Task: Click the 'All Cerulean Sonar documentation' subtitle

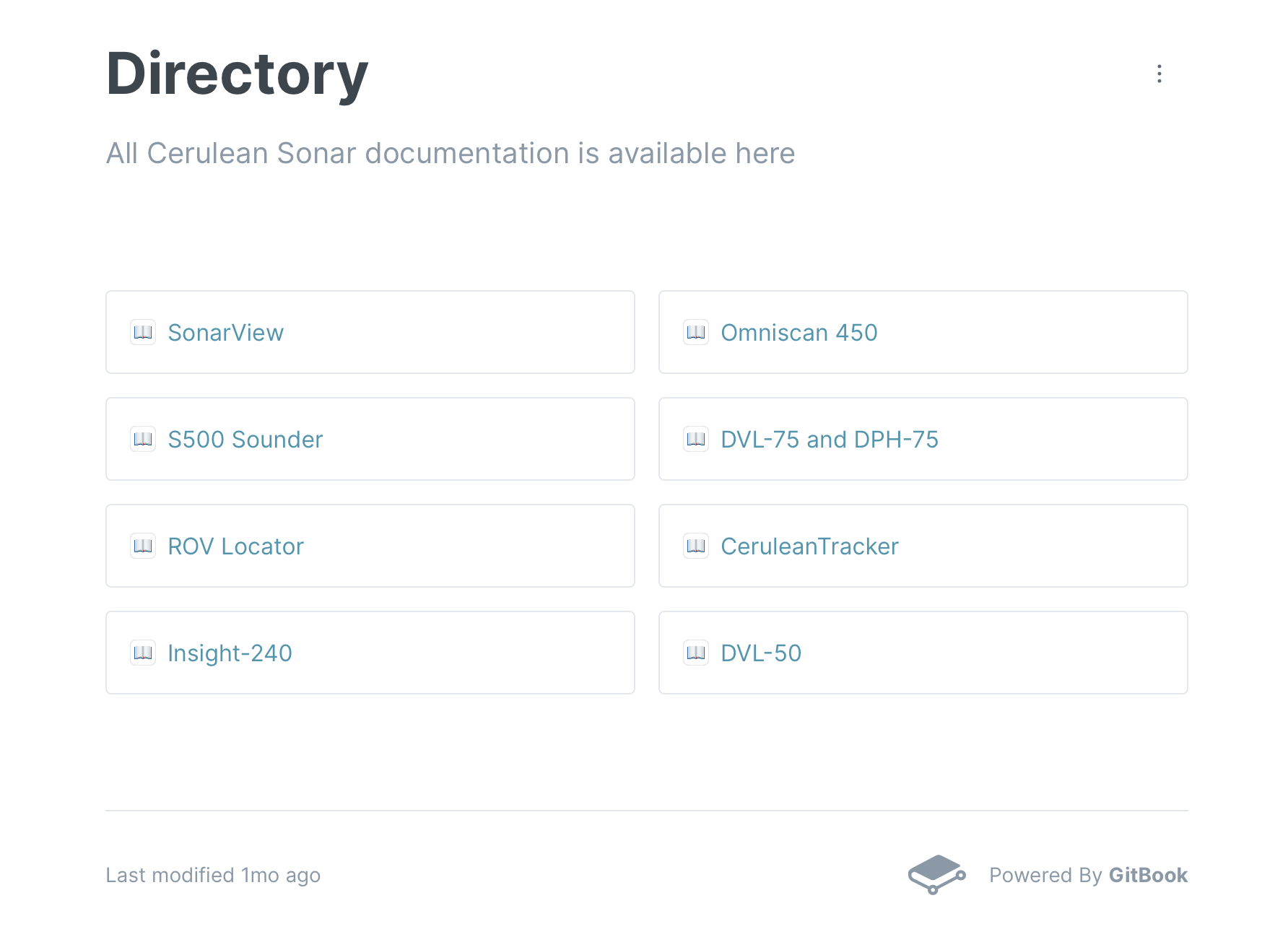Action: tap(451, 153)
